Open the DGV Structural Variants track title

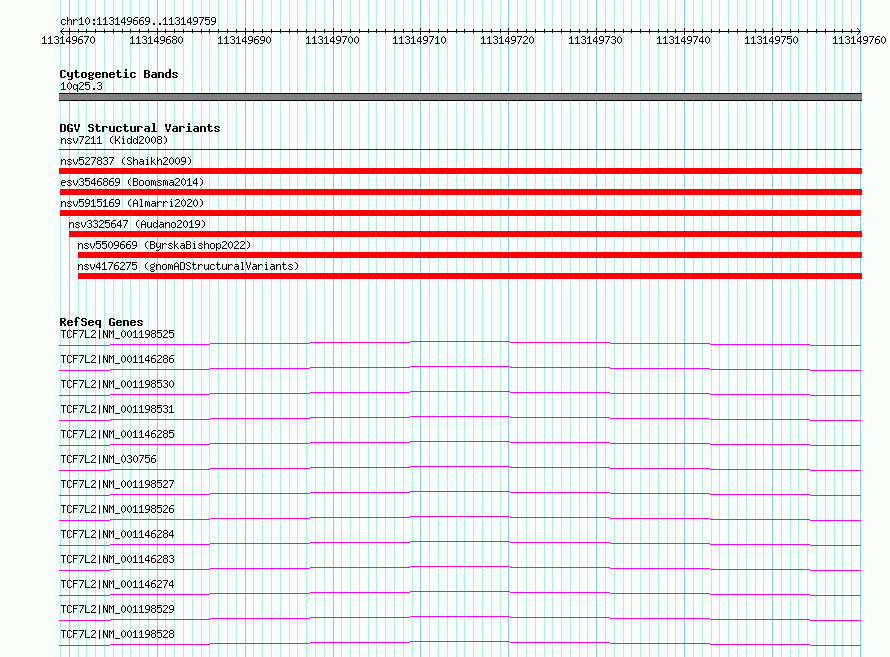[x=140, y=128]
